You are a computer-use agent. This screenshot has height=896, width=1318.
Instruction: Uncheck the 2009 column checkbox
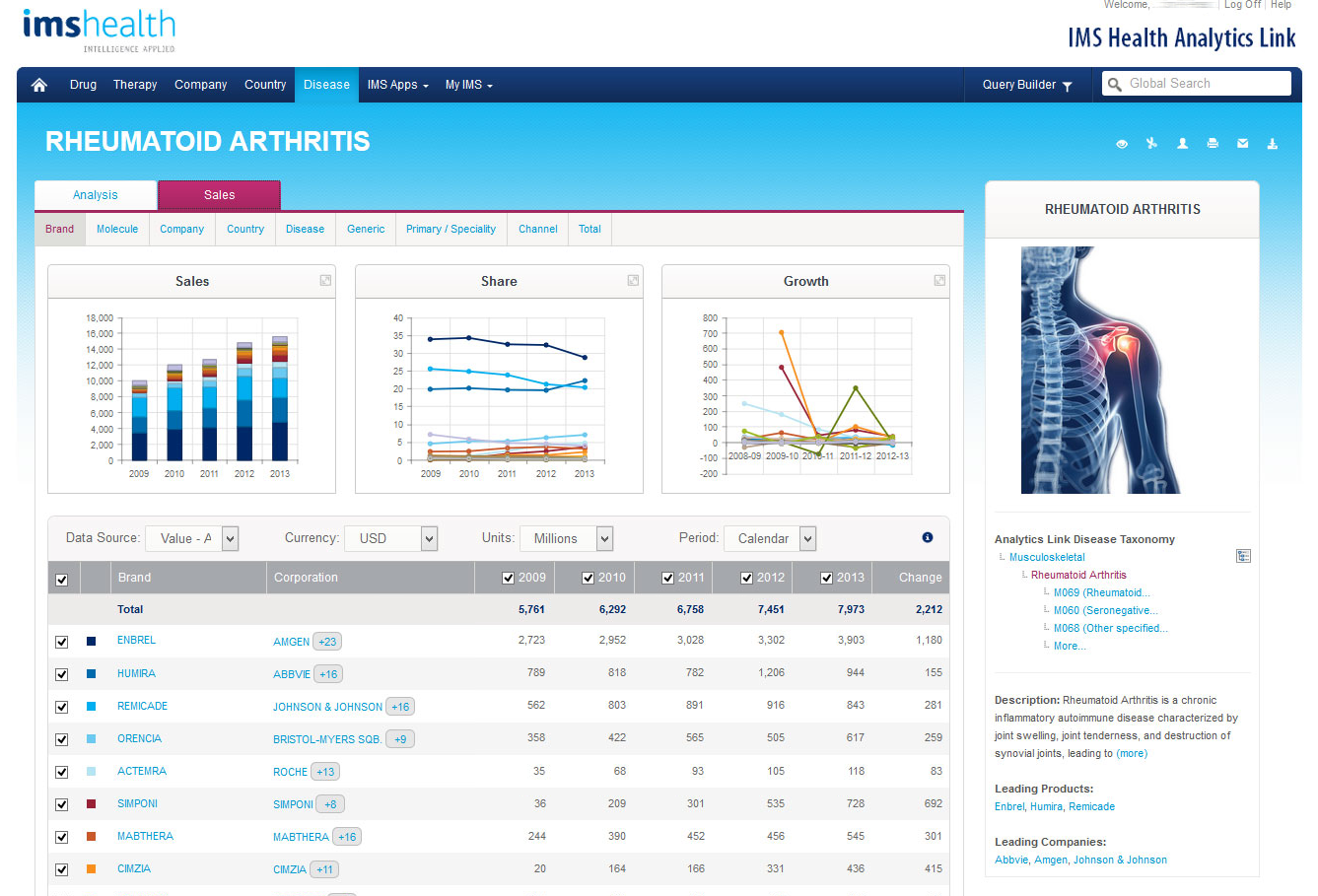[x=509, y=578]
